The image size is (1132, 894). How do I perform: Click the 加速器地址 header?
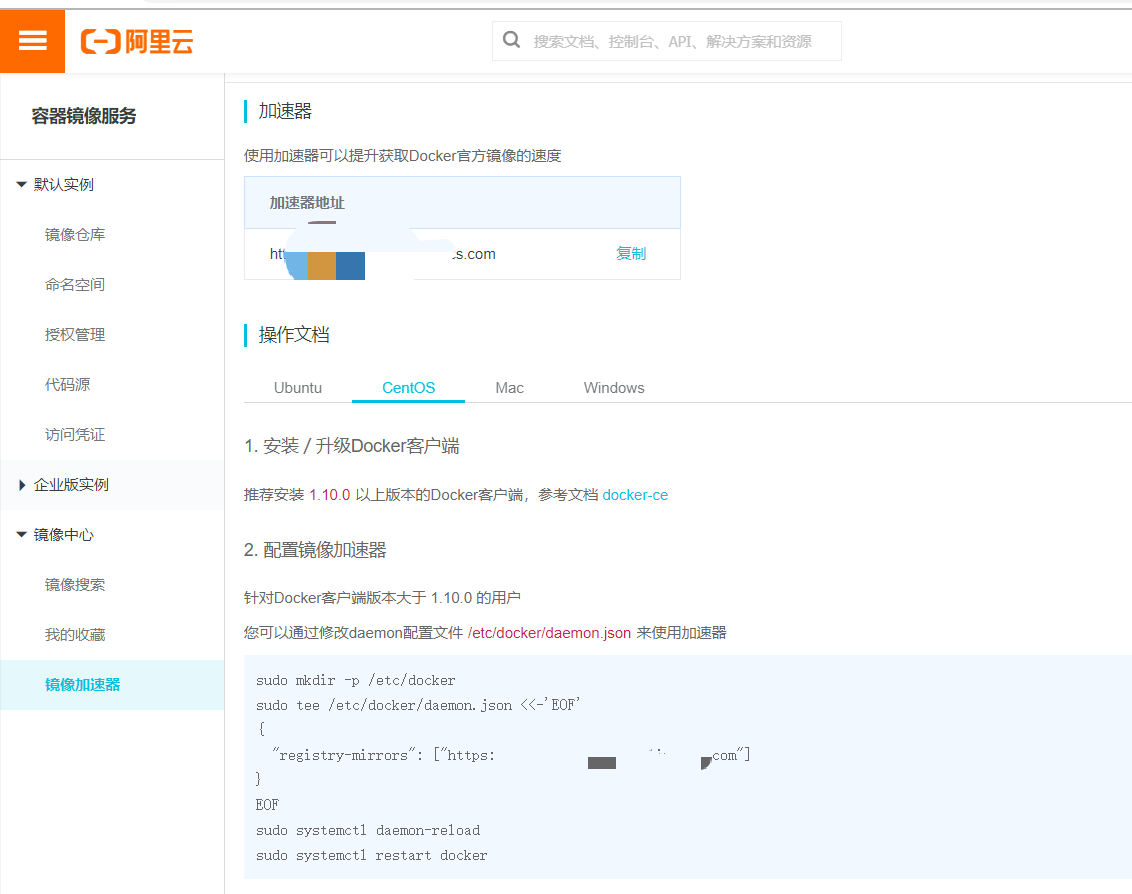pyautogui.click(x=307, y=203)
